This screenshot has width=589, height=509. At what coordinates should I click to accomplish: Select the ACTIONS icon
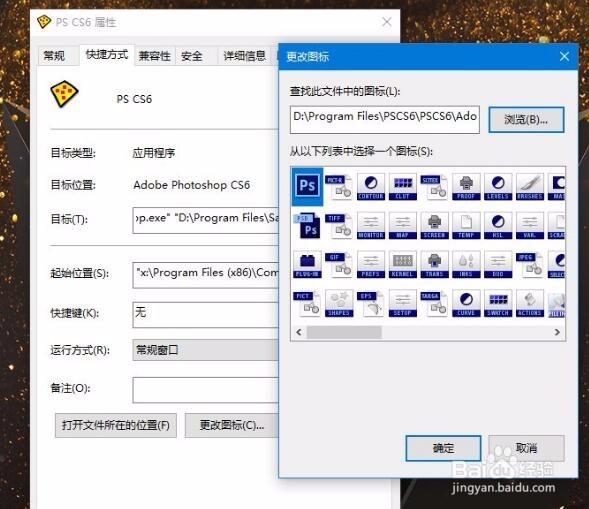coord(530,303)
